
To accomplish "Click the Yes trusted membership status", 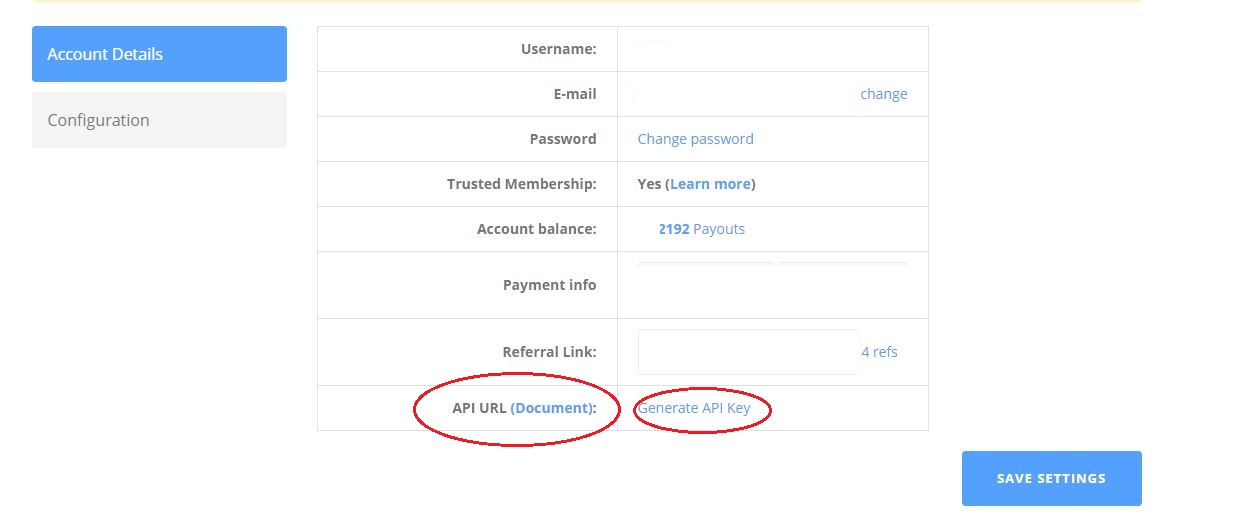I will (x=649, y=184).
